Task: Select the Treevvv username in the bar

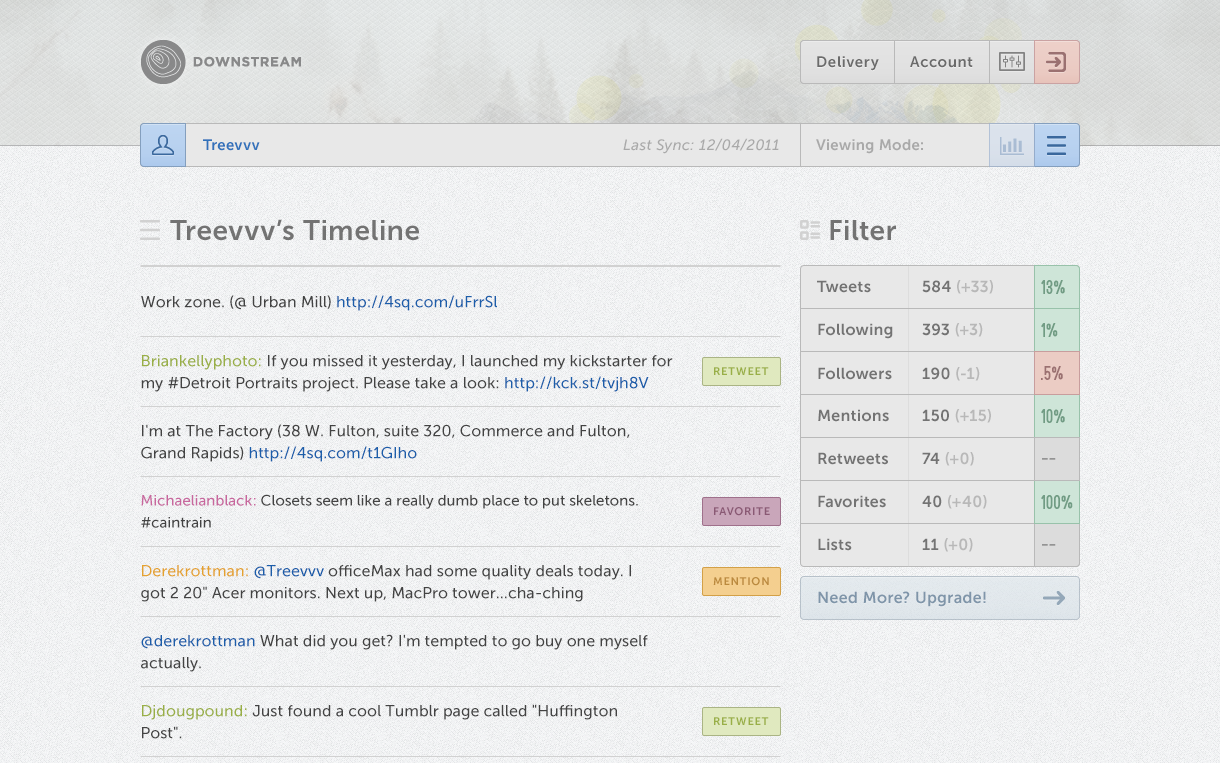Action: (231, 145)
